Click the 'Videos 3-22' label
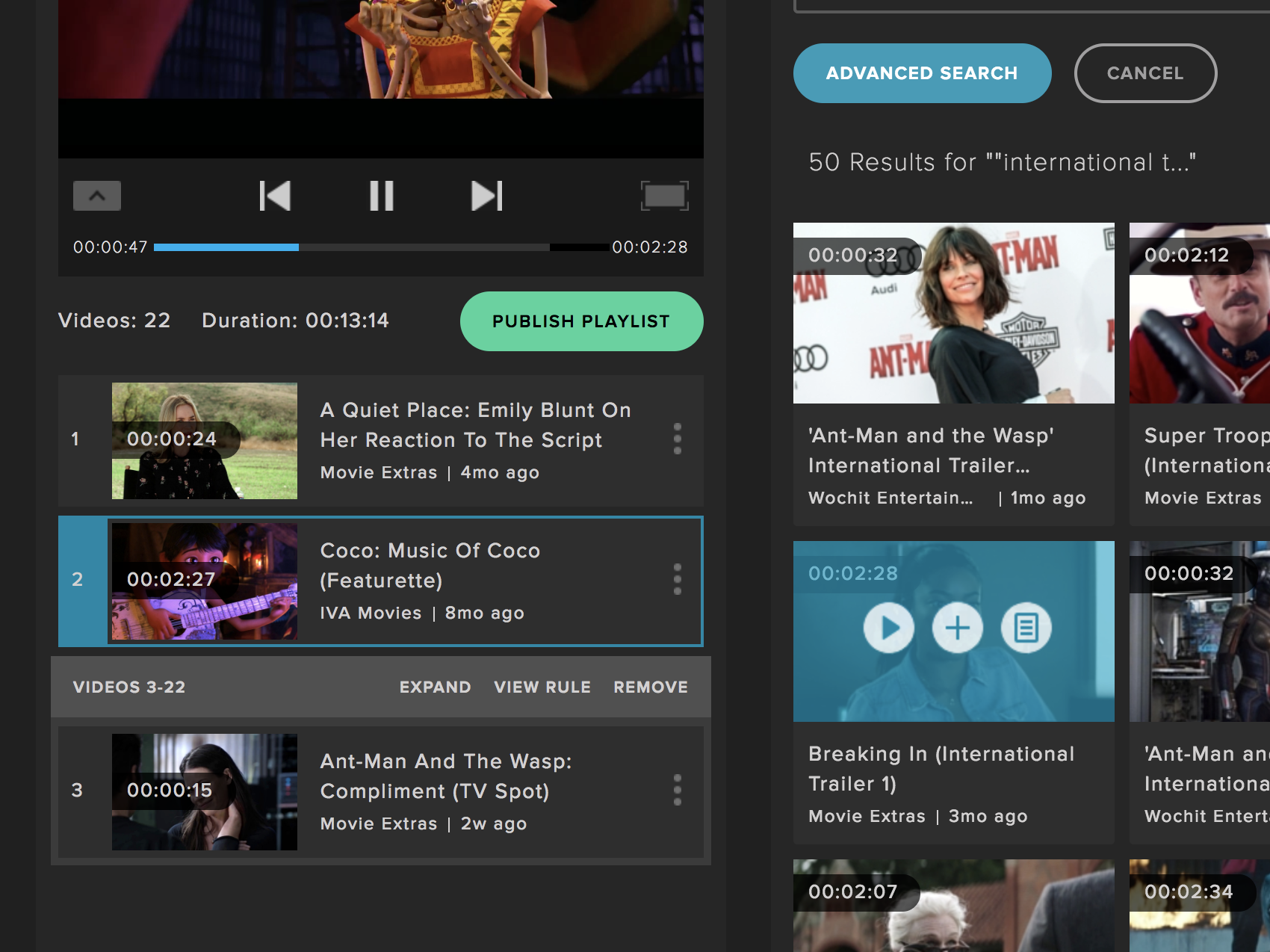1270x952 pixels. click(x=129, y=687)
